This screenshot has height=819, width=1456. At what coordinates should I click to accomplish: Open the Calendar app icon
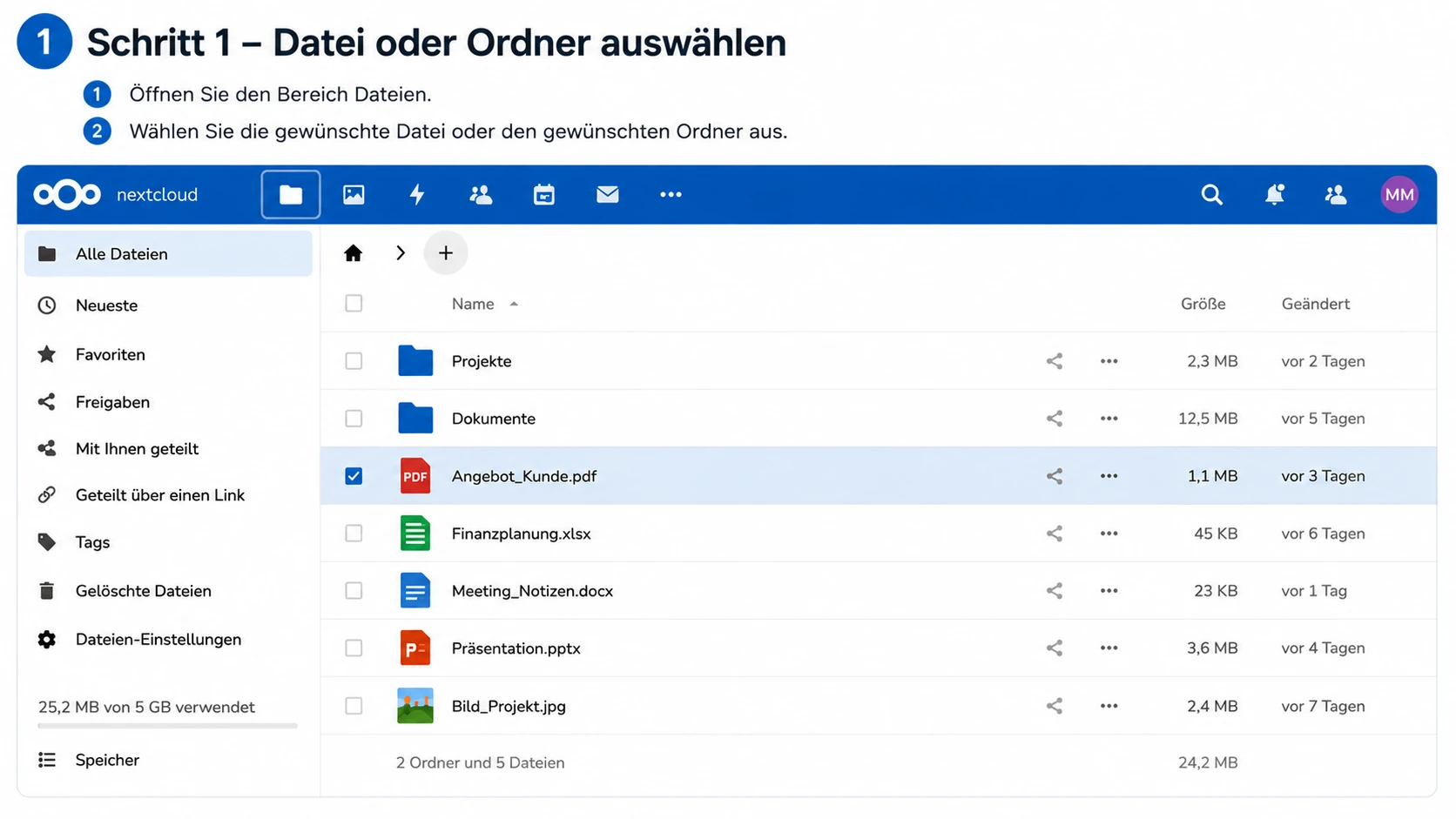click(544, 194)
